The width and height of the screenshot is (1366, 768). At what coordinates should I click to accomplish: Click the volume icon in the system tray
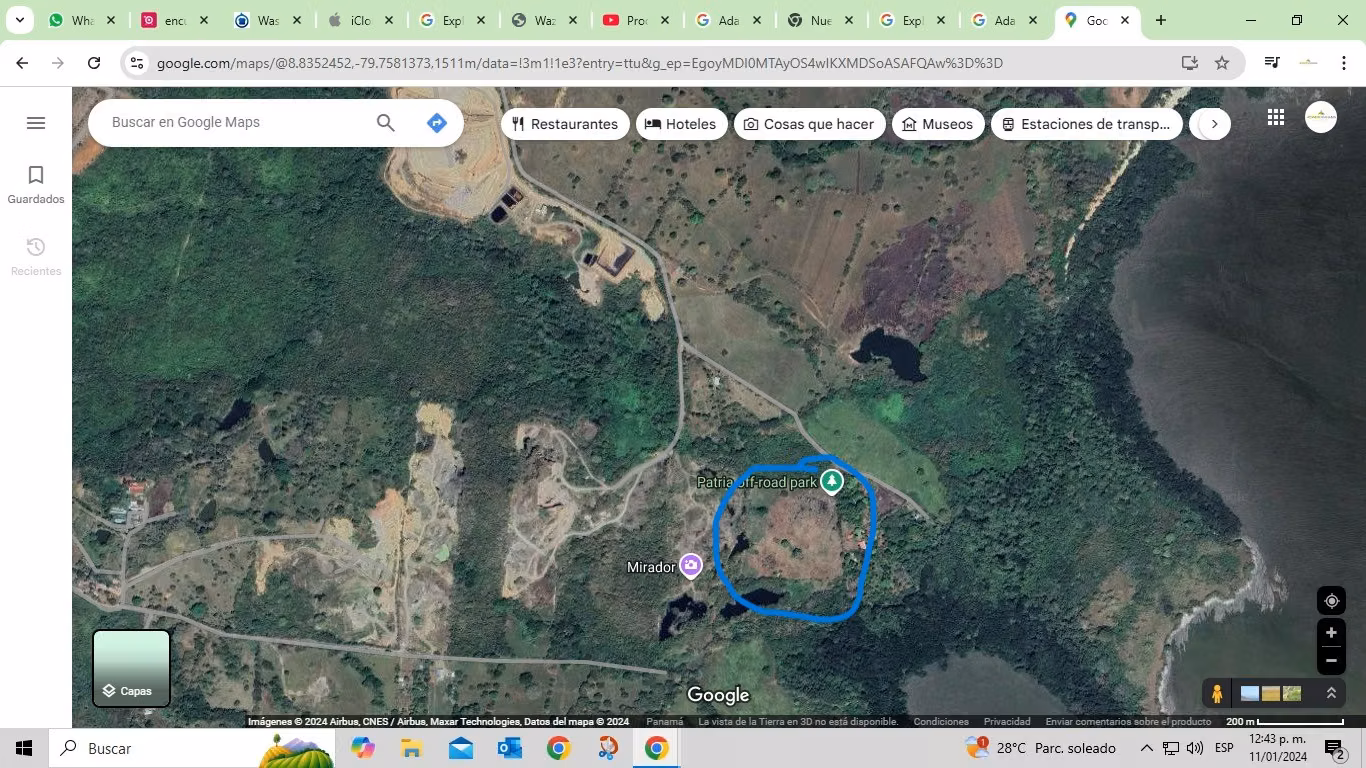pyautogui.click(x=1195, y=748)
